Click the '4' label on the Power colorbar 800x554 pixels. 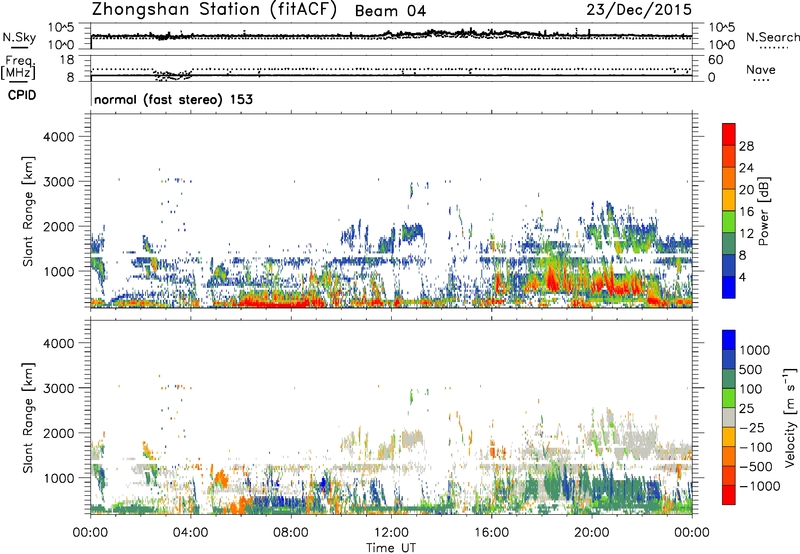click(743, 278)
